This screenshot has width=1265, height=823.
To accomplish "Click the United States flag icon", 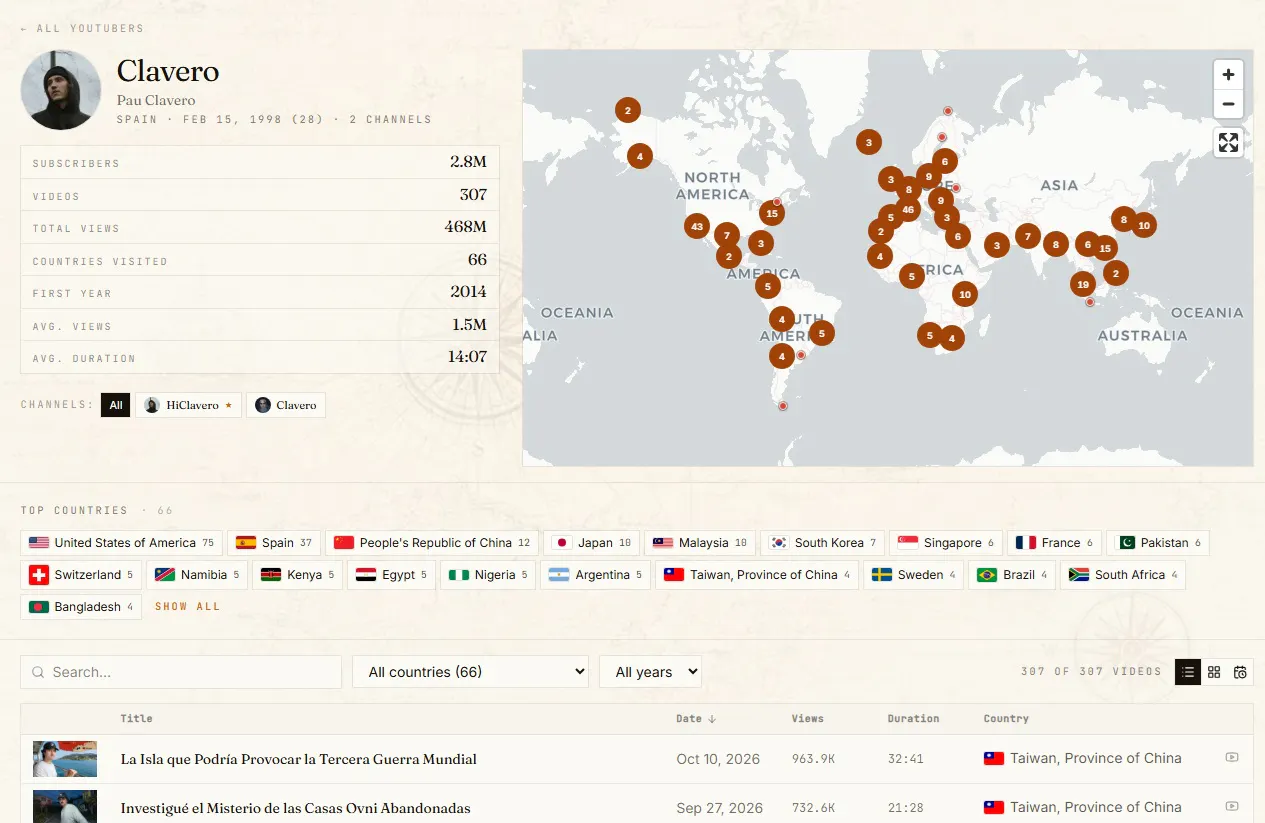I will pos(39,543).
